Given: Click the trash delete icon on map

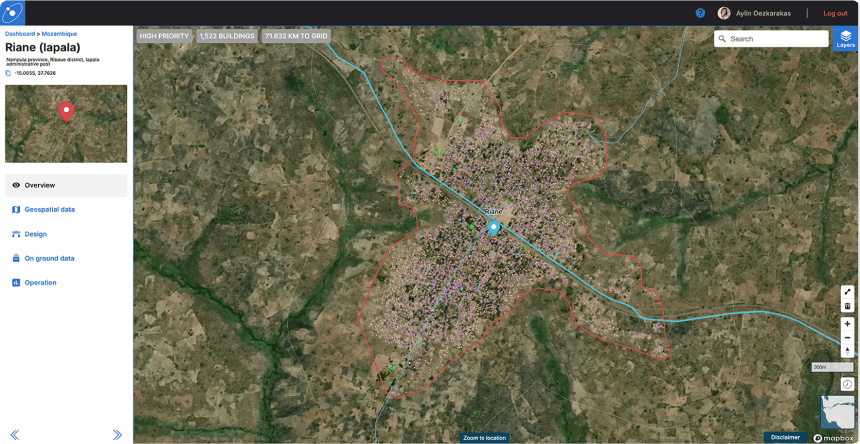Looking at the screenshot, I should [847, 306].
